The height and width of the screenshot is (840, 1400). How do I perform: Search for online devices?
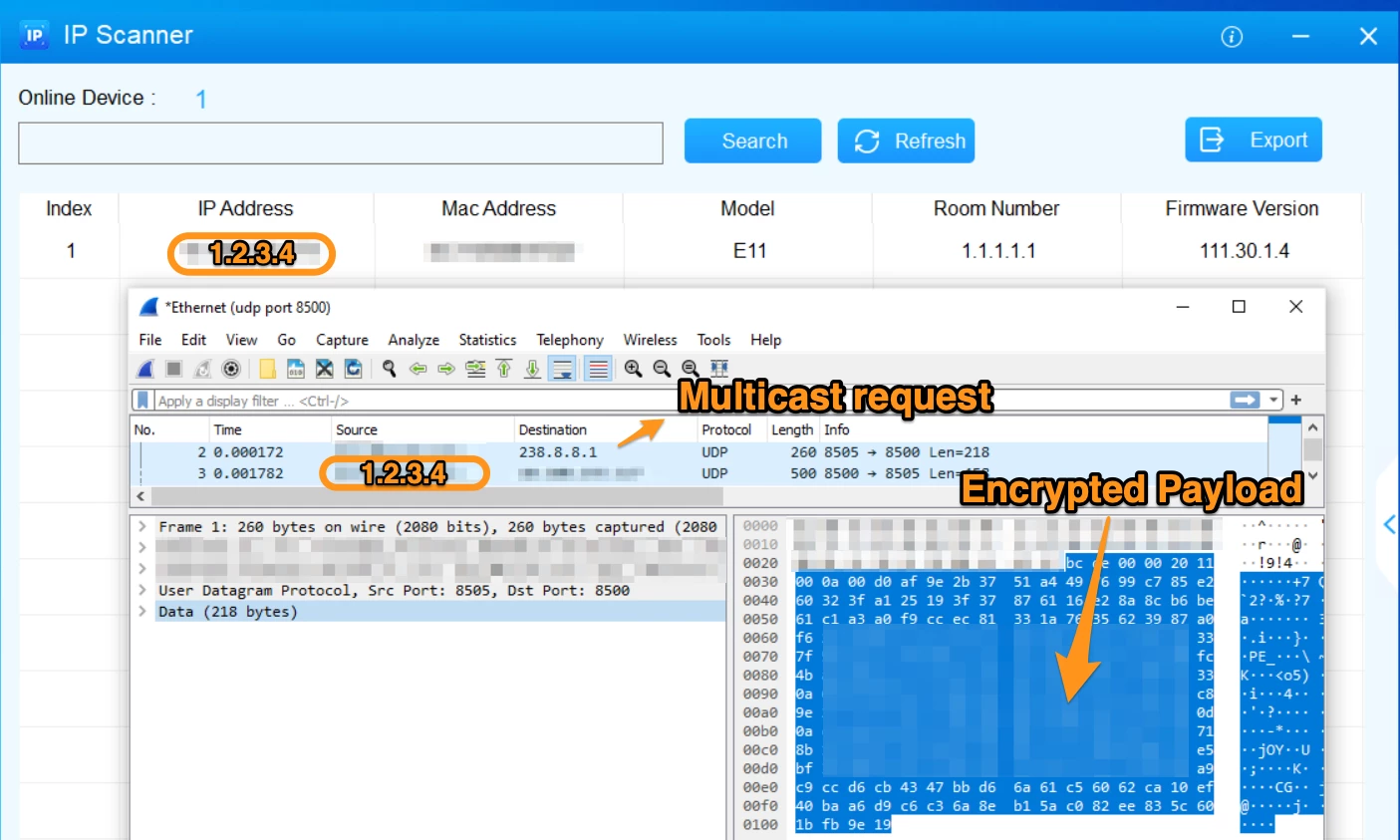[751, 140]
